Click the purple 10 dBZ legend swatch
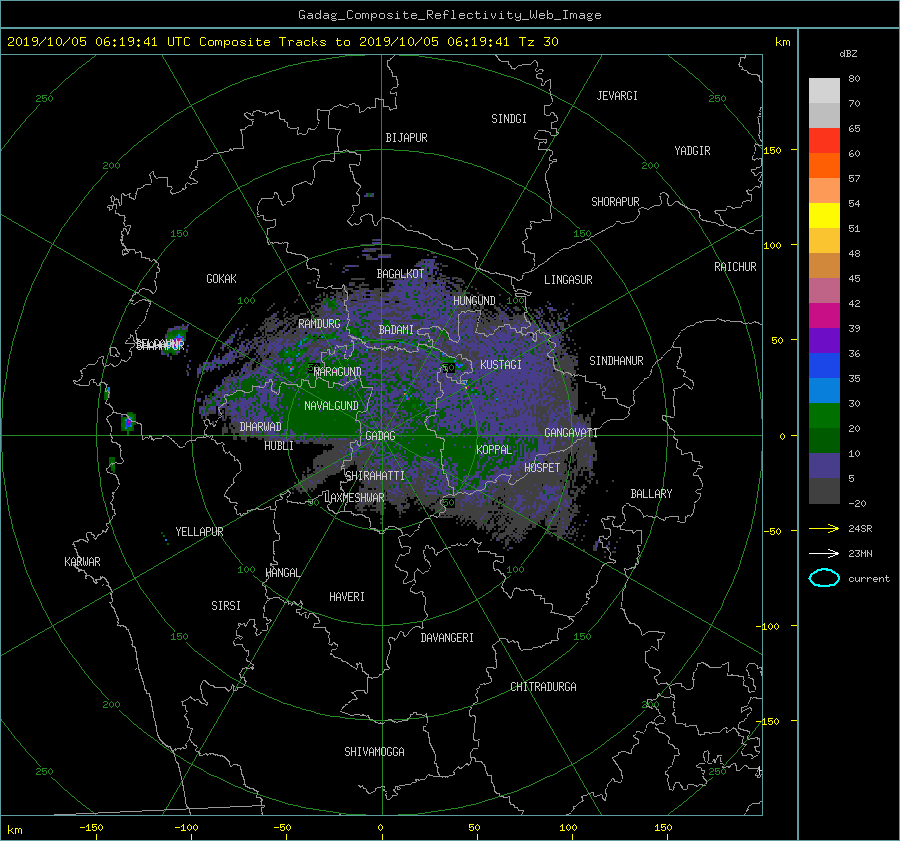Screen dimensions: 900x841 point(824,466)
